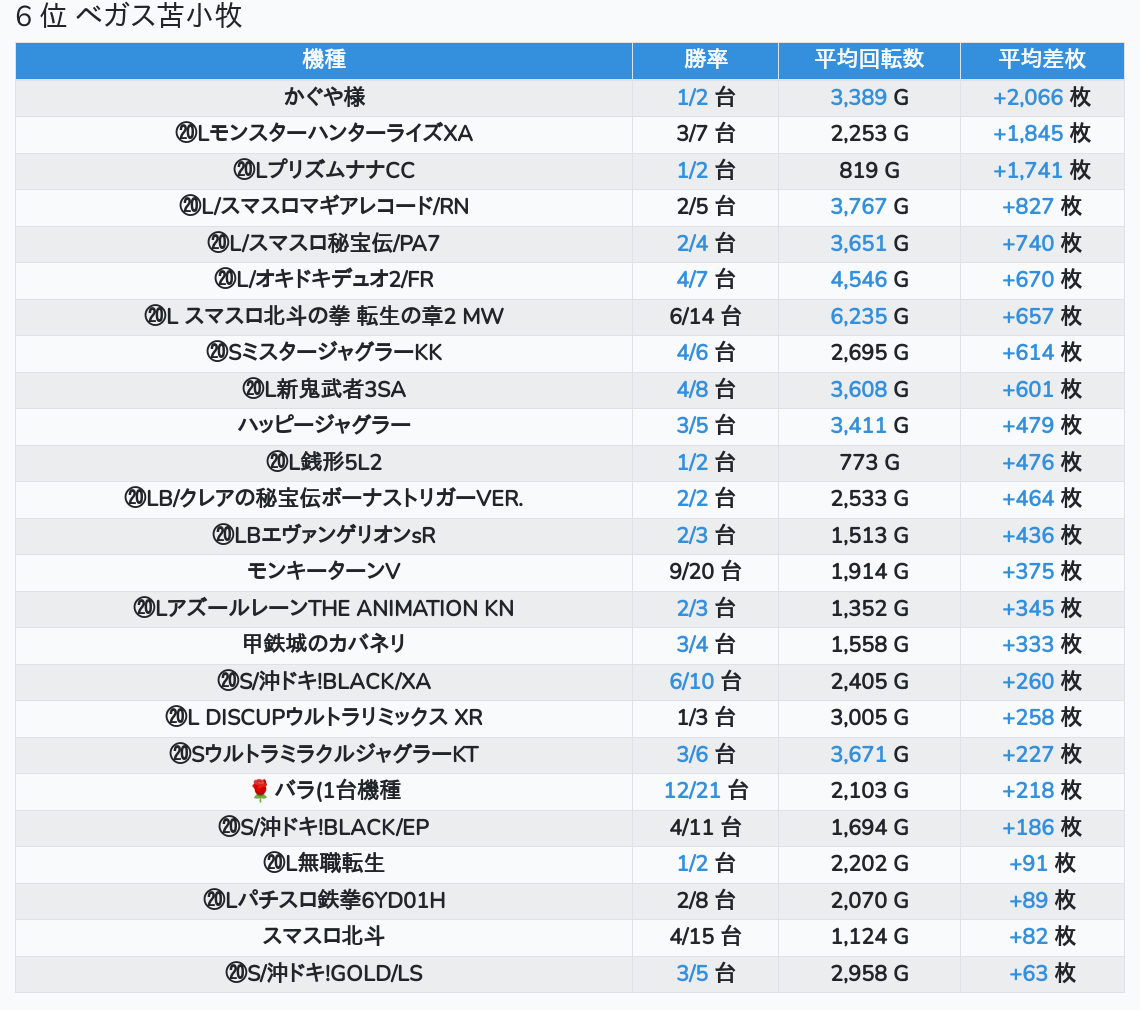Click the ⑳ badge before L新鬼武者3SA
Viewport: 1140px width, 1010px height.
(x=253, y=389)
